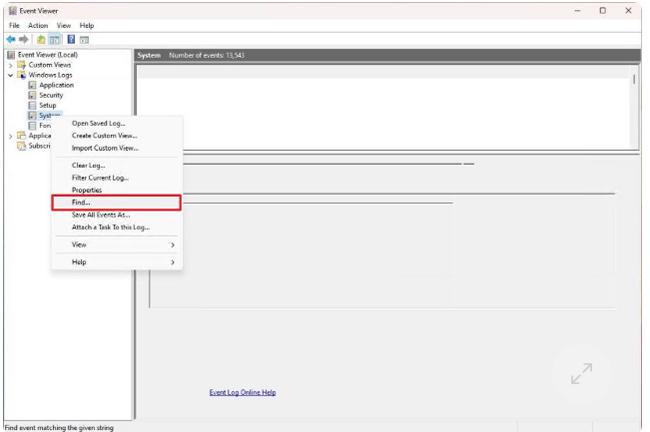
Task: Select Filter Current Log... menu entry
Action: 100,178
